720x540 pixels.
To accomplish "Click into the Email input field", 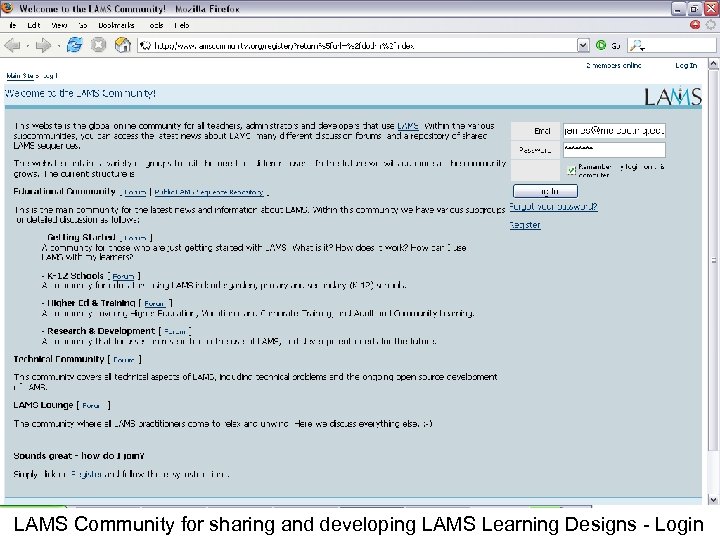I will (x=614, y=131).
